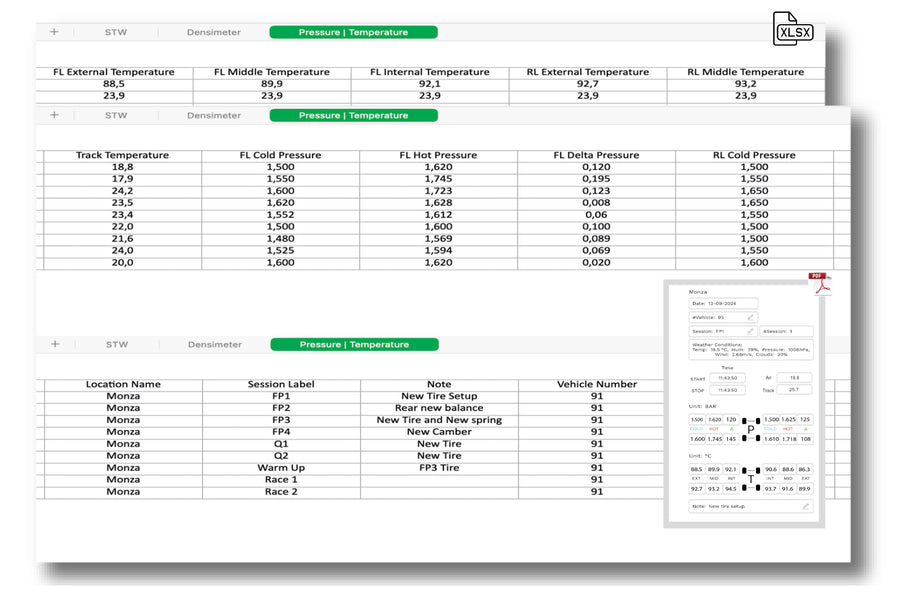
Task: Click the plus icon on the middle sheet toolbar
Action: tap(54, 115)
